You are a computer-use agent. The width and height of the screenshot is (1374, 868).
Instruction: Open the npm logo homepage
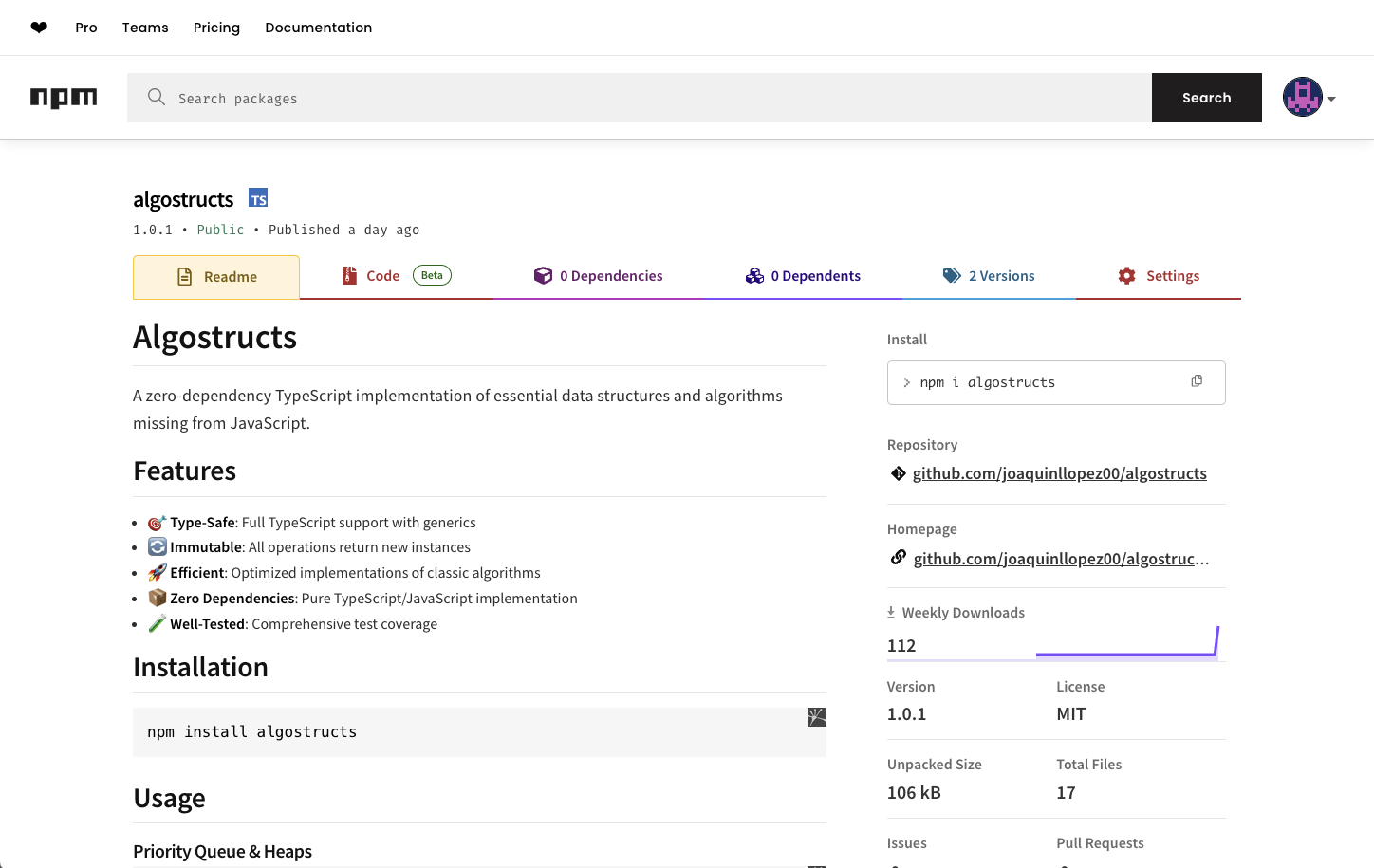(x=64, y=98)
